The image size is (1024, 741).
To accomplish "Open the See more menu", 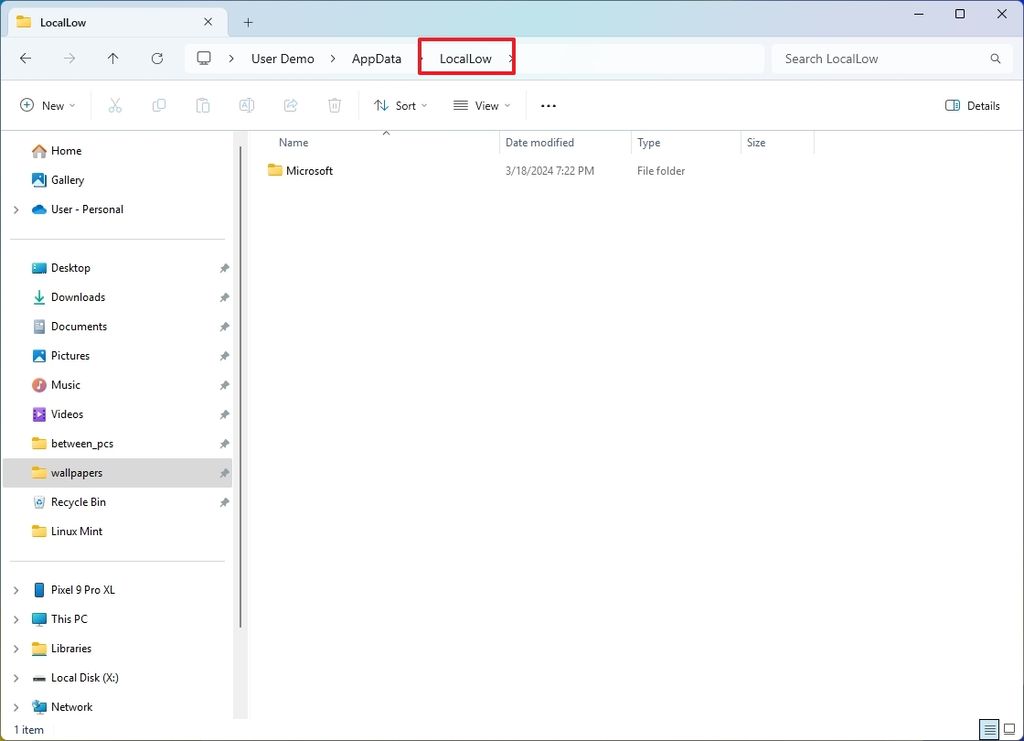I will click(547, 105).
